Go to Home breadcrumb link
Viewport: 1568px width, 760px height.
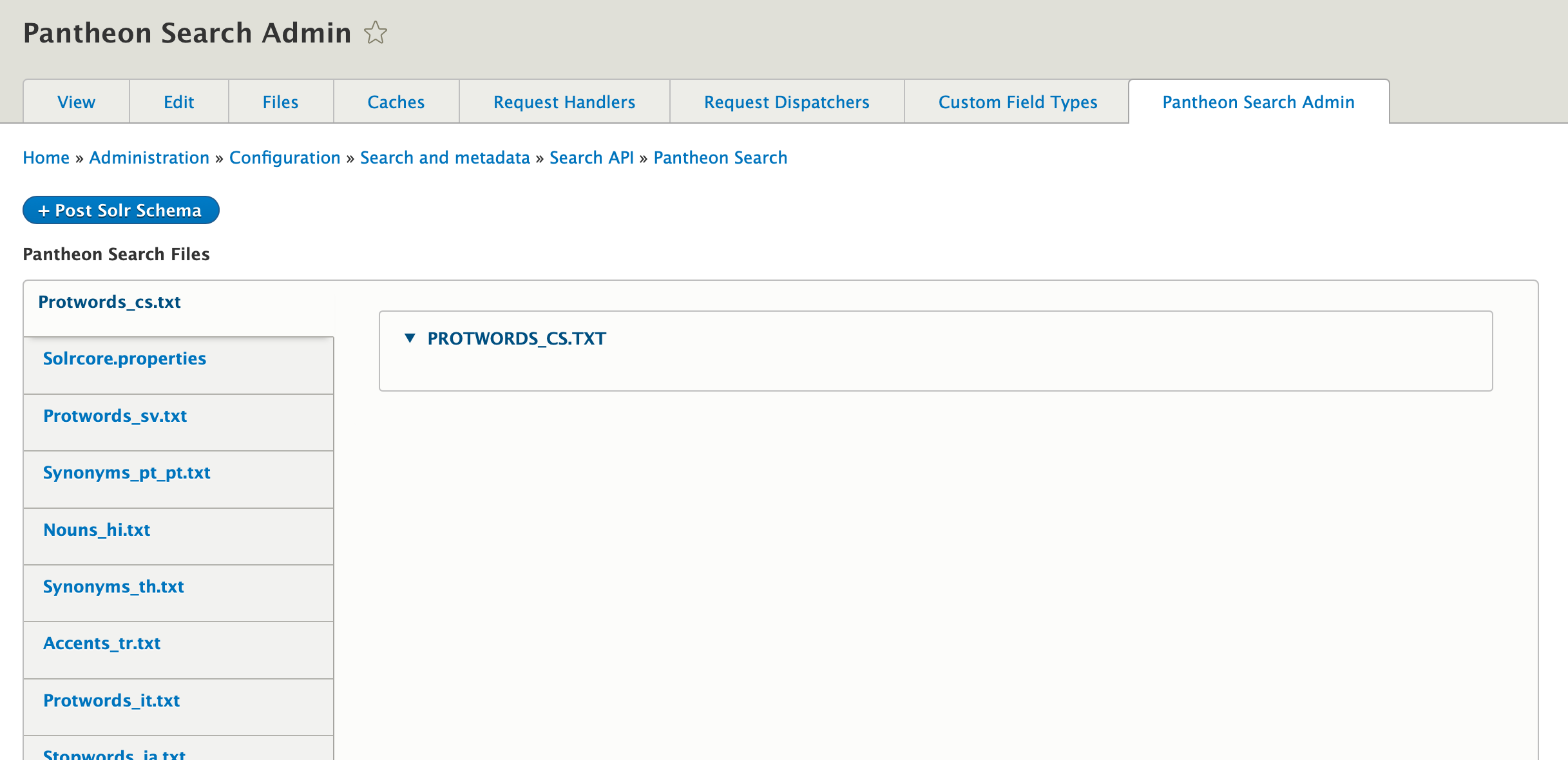click(x=46, y=158)
